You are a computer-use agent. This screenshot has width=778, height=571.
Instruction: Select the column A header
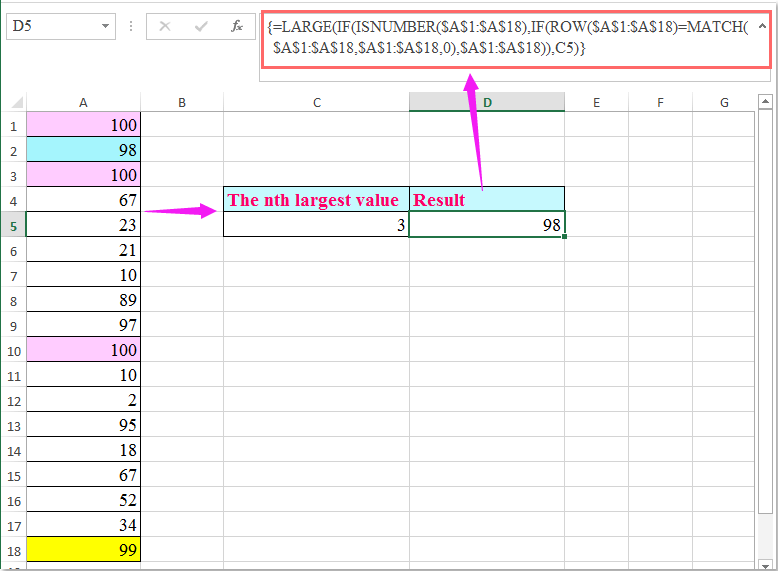(x=82, y=102)
